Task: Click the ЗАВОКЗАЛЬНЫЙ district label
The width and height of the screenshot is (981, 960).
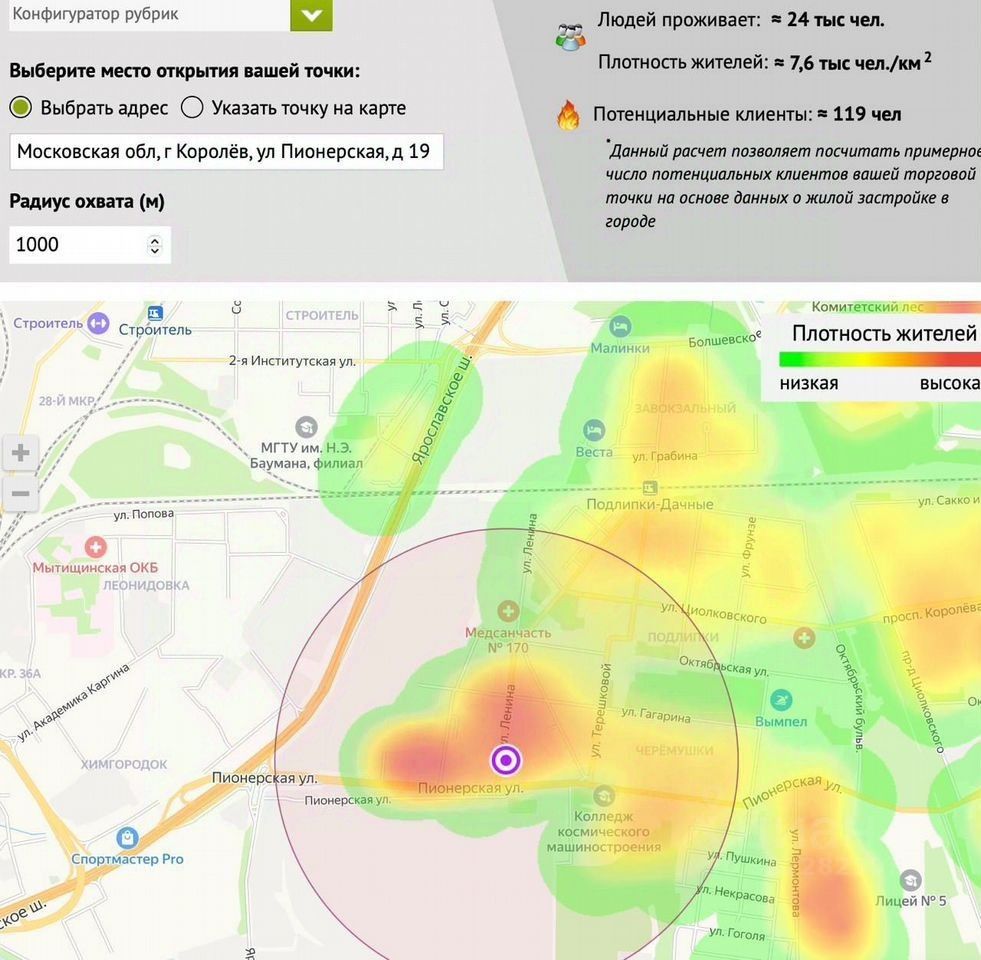Action: click(x=685, y=408)
